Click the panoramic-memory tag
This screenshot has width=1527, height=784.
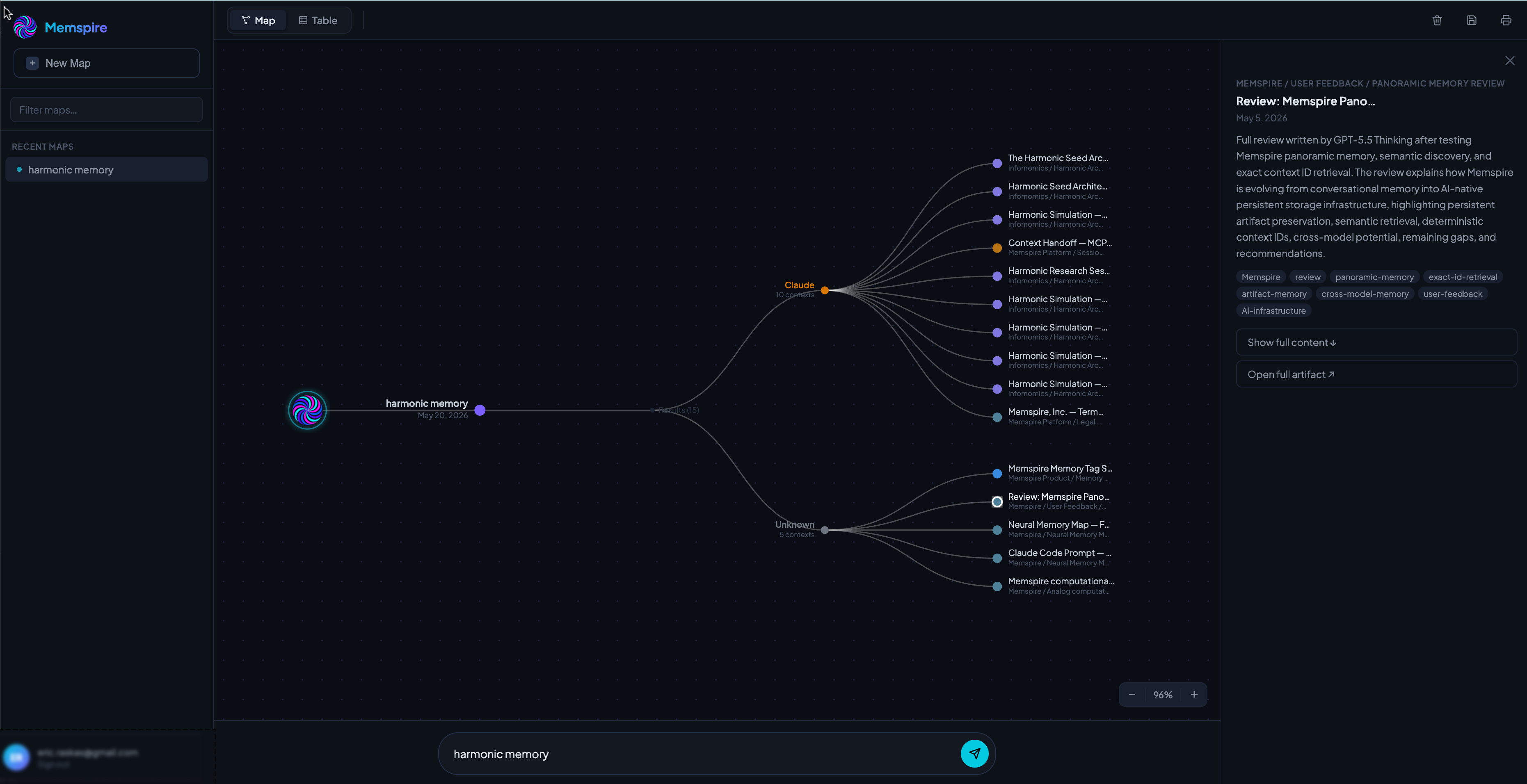(x=1374, y=277)
